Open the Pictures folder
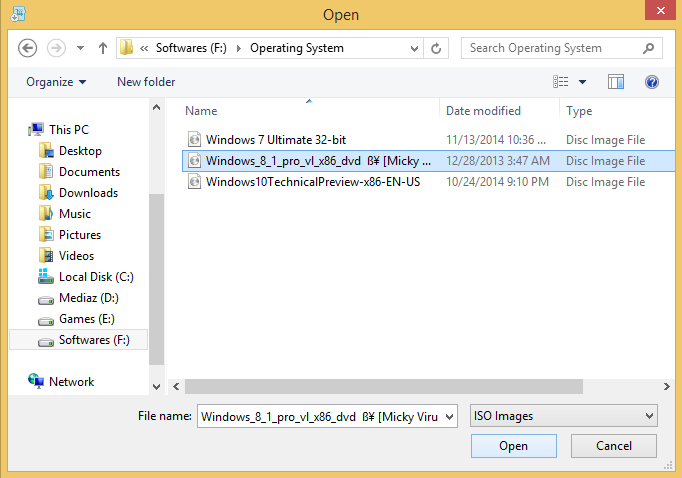The height and width of the screenshot is (478, 682). click(70, 235)
